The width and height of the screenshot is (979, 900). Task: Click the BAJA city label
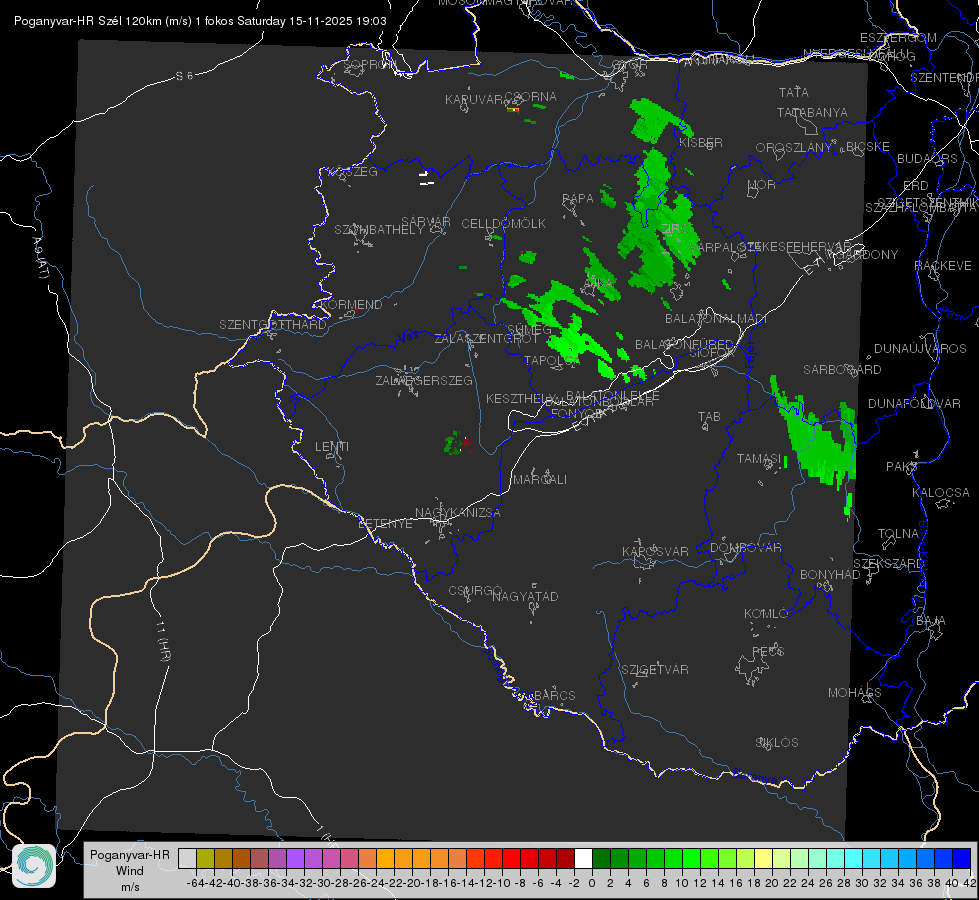(x=931, y=621)
